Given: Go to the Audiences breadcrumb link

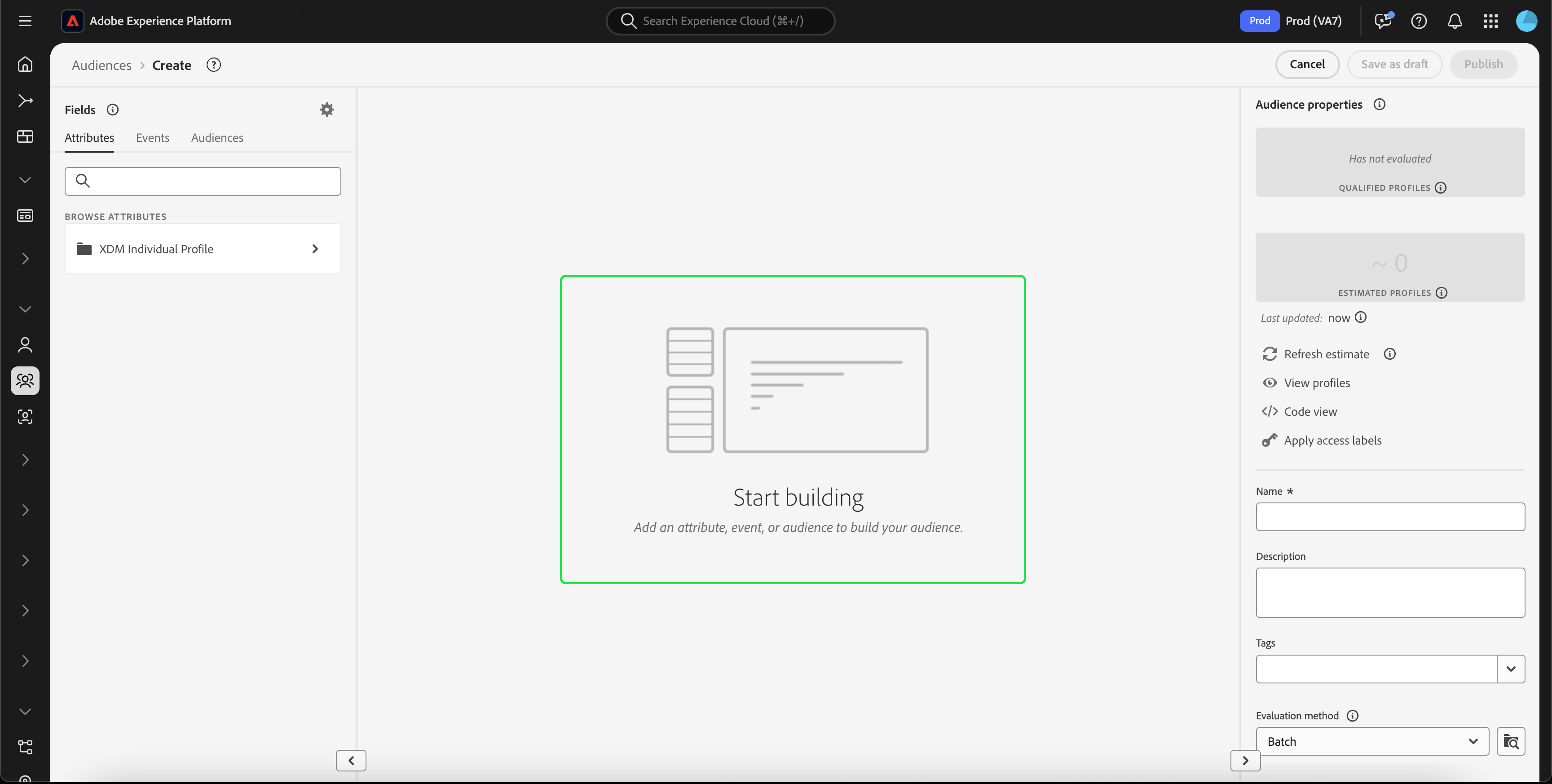Looking at the screenshot, I should click(101, 65).
